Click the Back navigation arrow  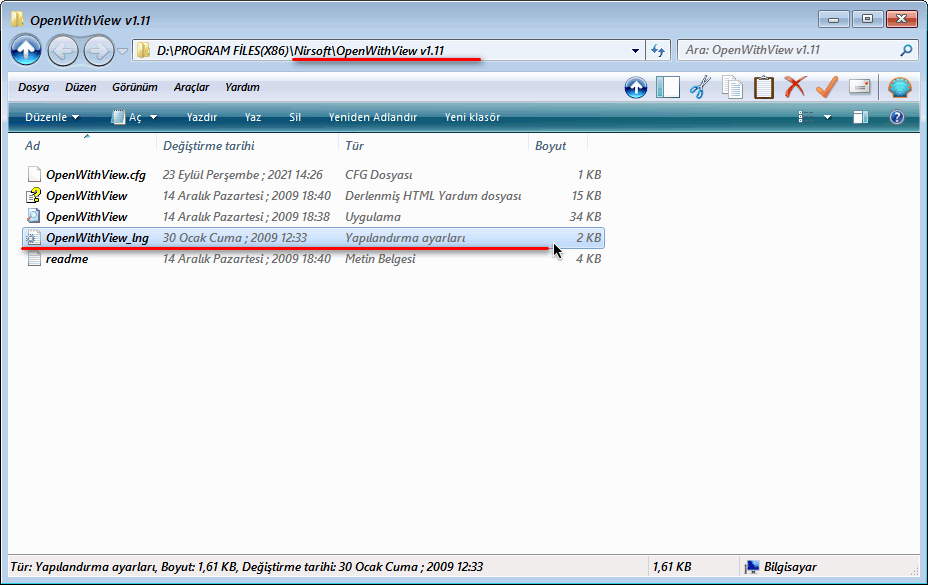[x=63, y=51]
